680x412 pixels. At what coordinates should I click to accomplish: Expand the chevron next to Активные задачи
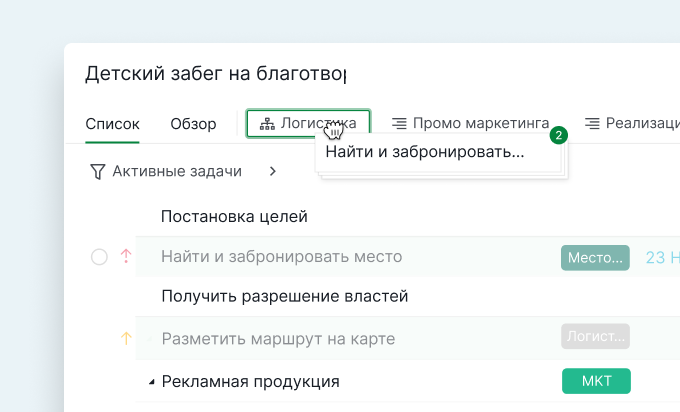(273, 172)
